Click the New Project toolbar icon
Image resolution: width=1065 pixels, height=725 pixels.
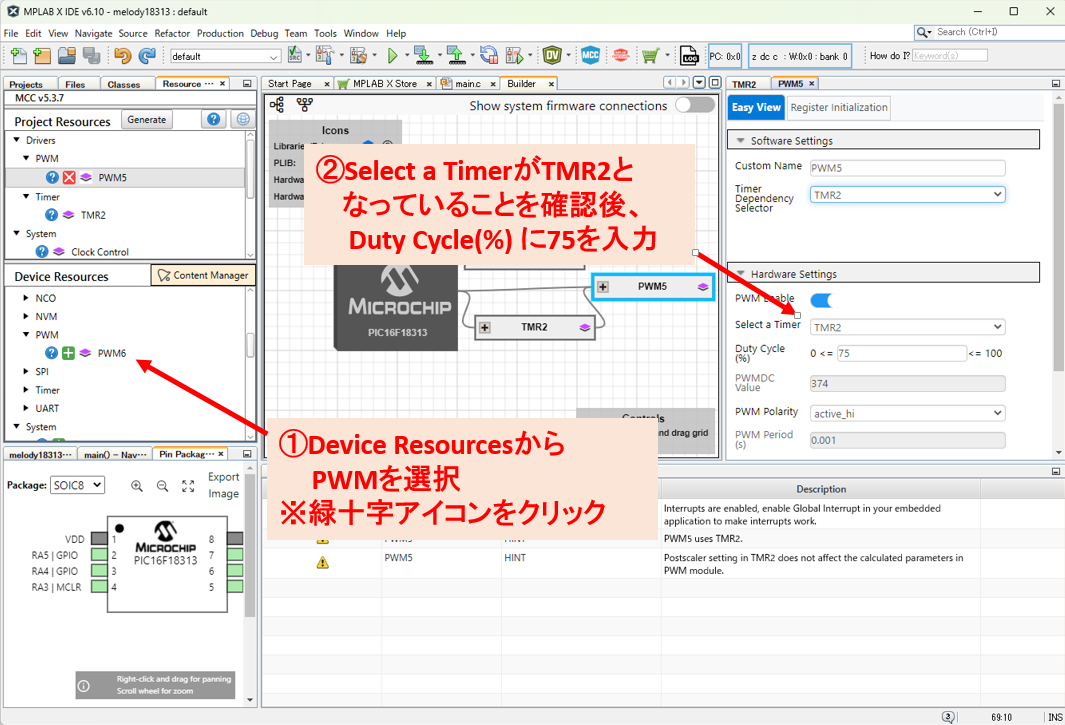tap(17, 56)
